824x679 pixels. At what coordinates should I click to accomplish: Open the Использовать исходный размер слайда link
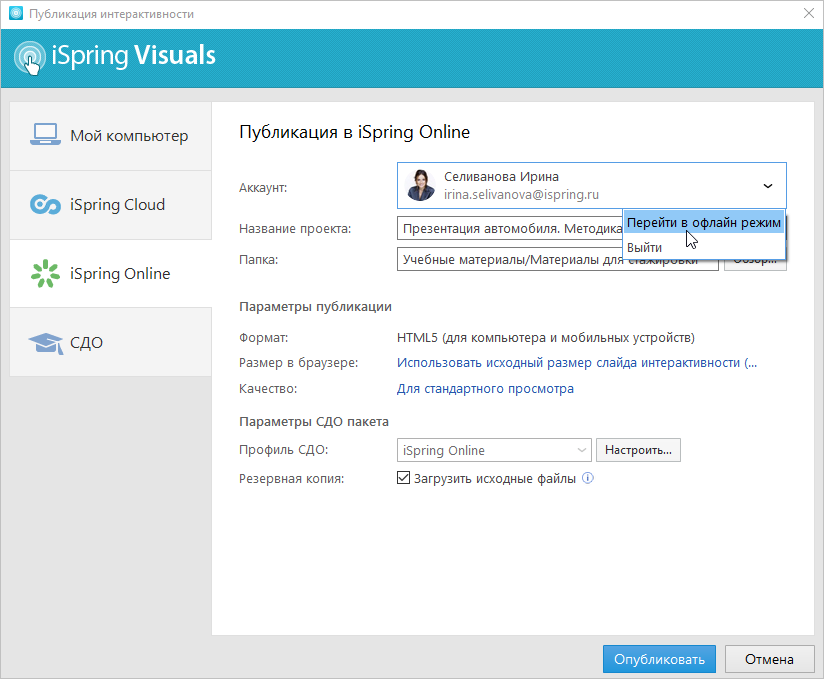[576, 363]
